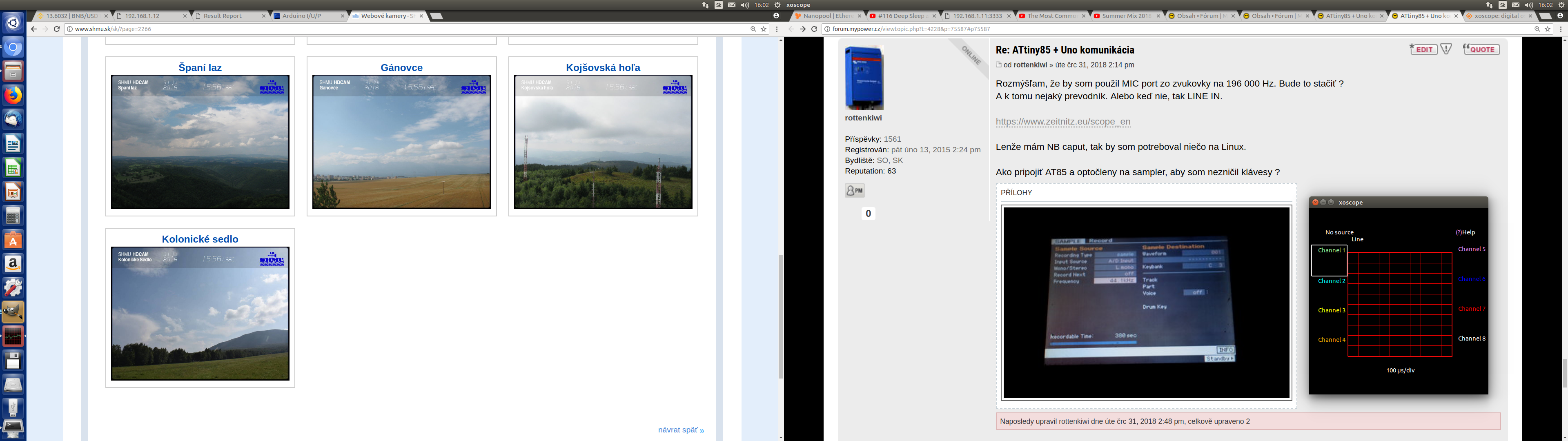The height and width of the screenshot is (441, 1568).
Task: Reload the forum.mypower.cz page
Action: [x=814, y=29]
